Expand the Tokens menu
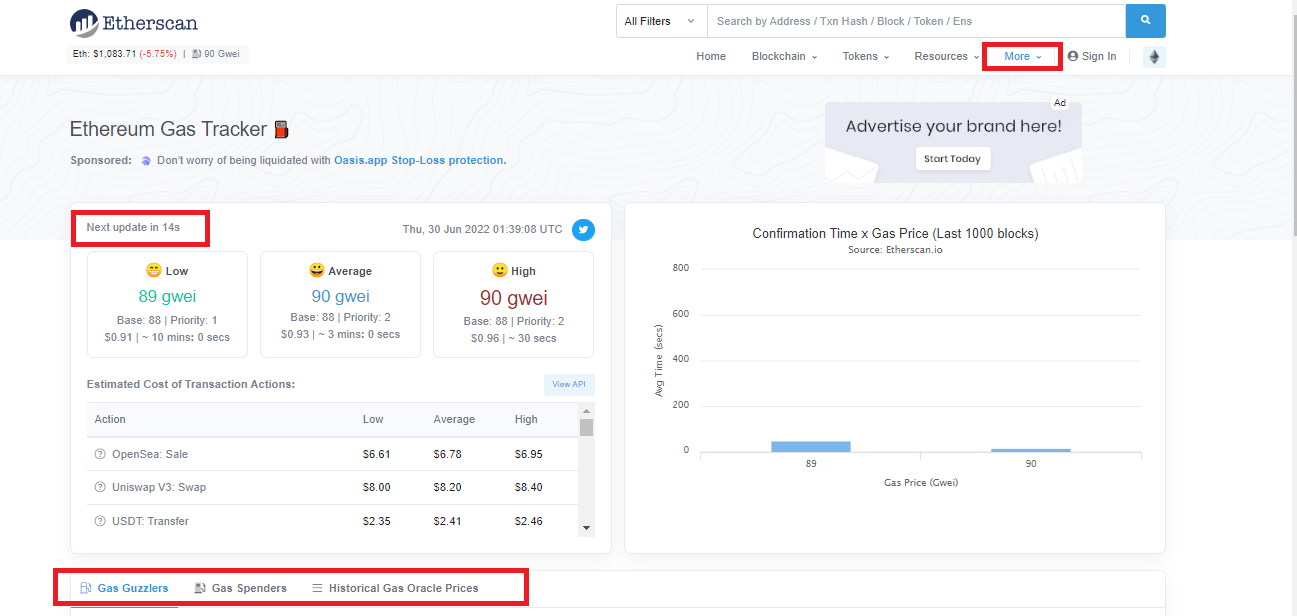1297x616 pixels. [x=866, y=56]
